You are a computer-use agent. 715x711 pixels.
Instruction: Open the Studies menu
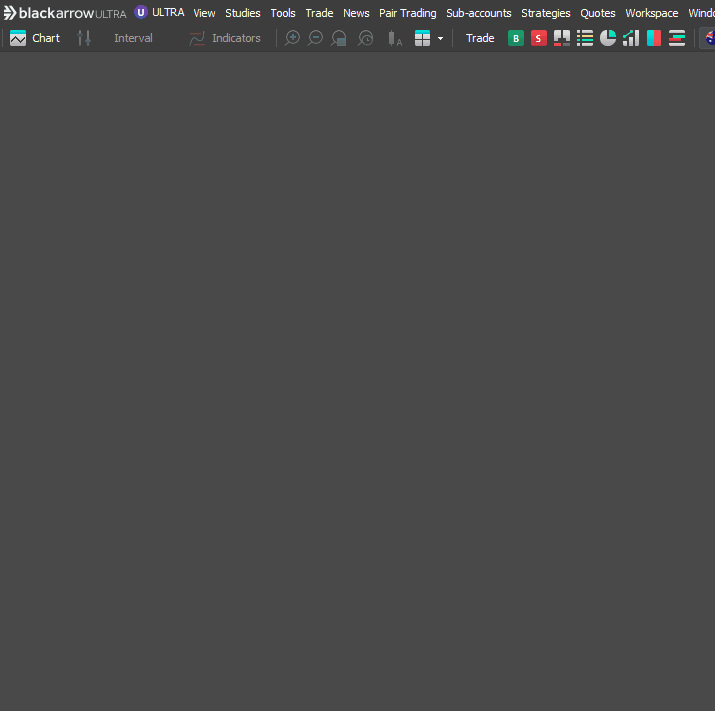point(242,13)
